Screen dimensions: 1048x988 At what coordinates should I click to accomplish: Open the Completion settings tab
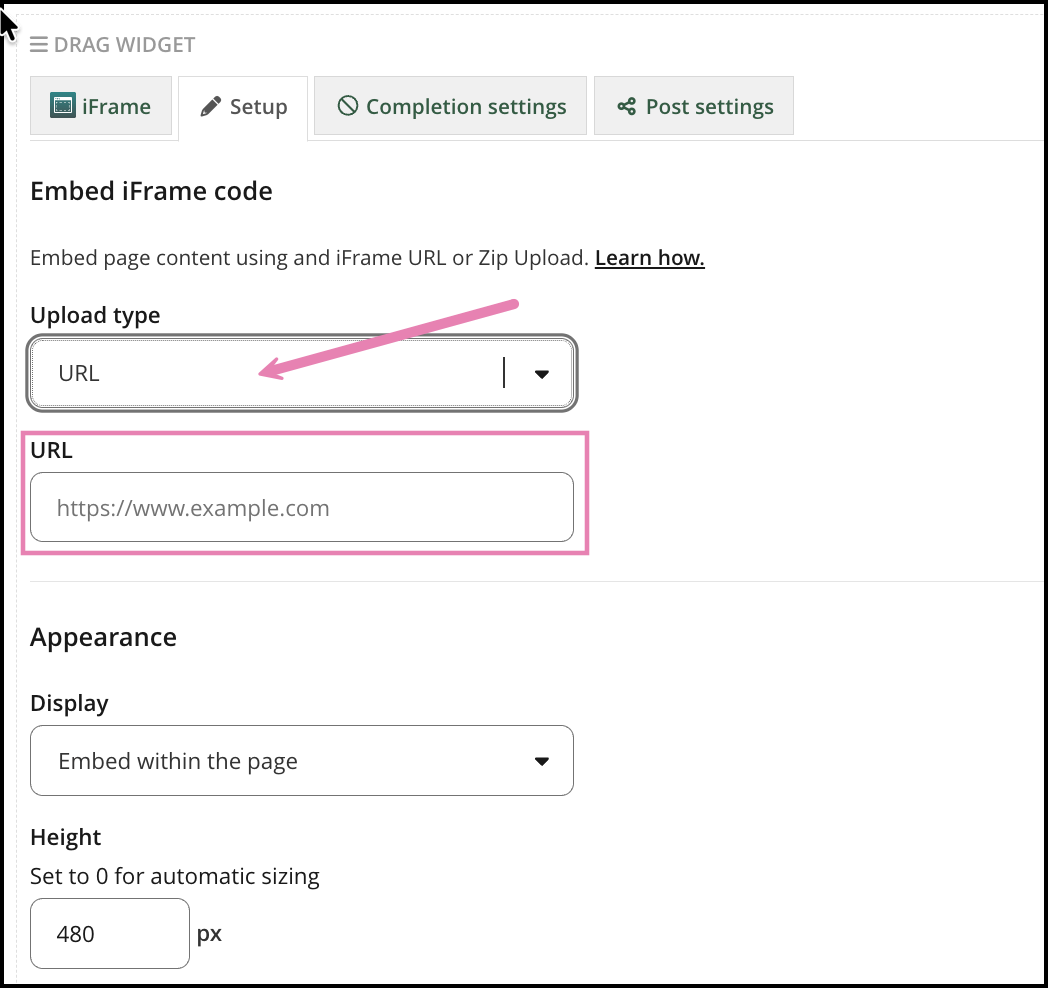(x=466, y=106)
